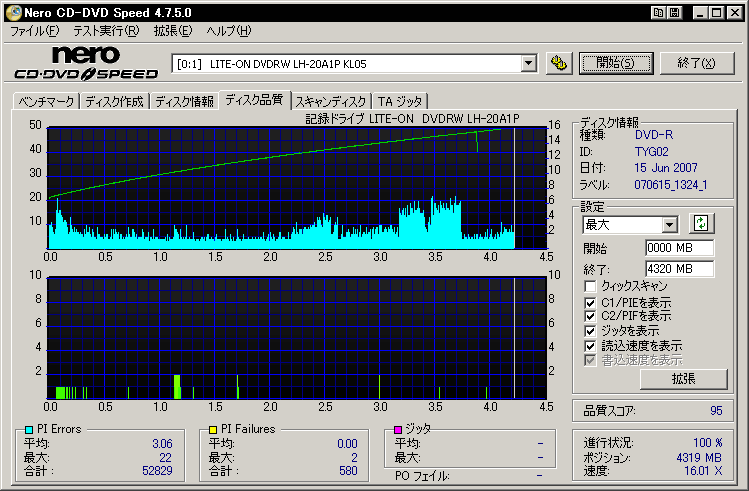Click the PI Failures lower graph
This screenshot has height=491, width=749.
click(297, 338)
